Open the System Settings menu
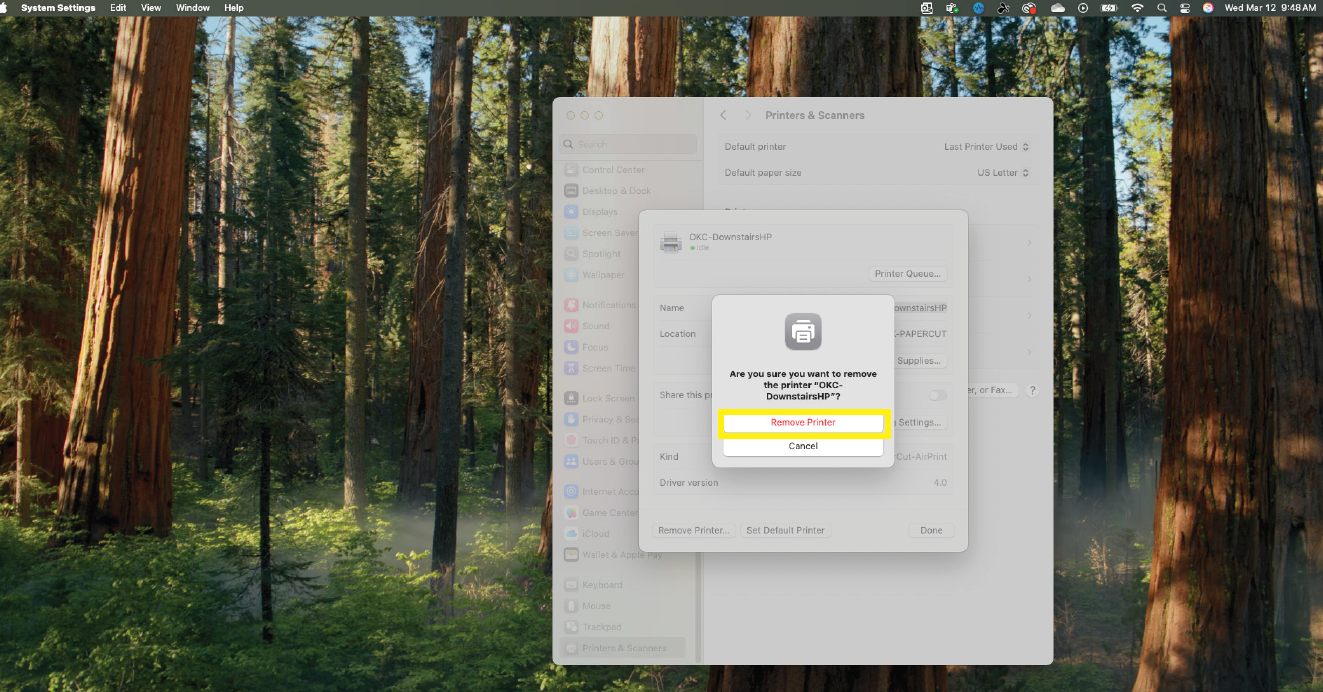Viewport: 1323px width, 692px height. tap(58, 8)
